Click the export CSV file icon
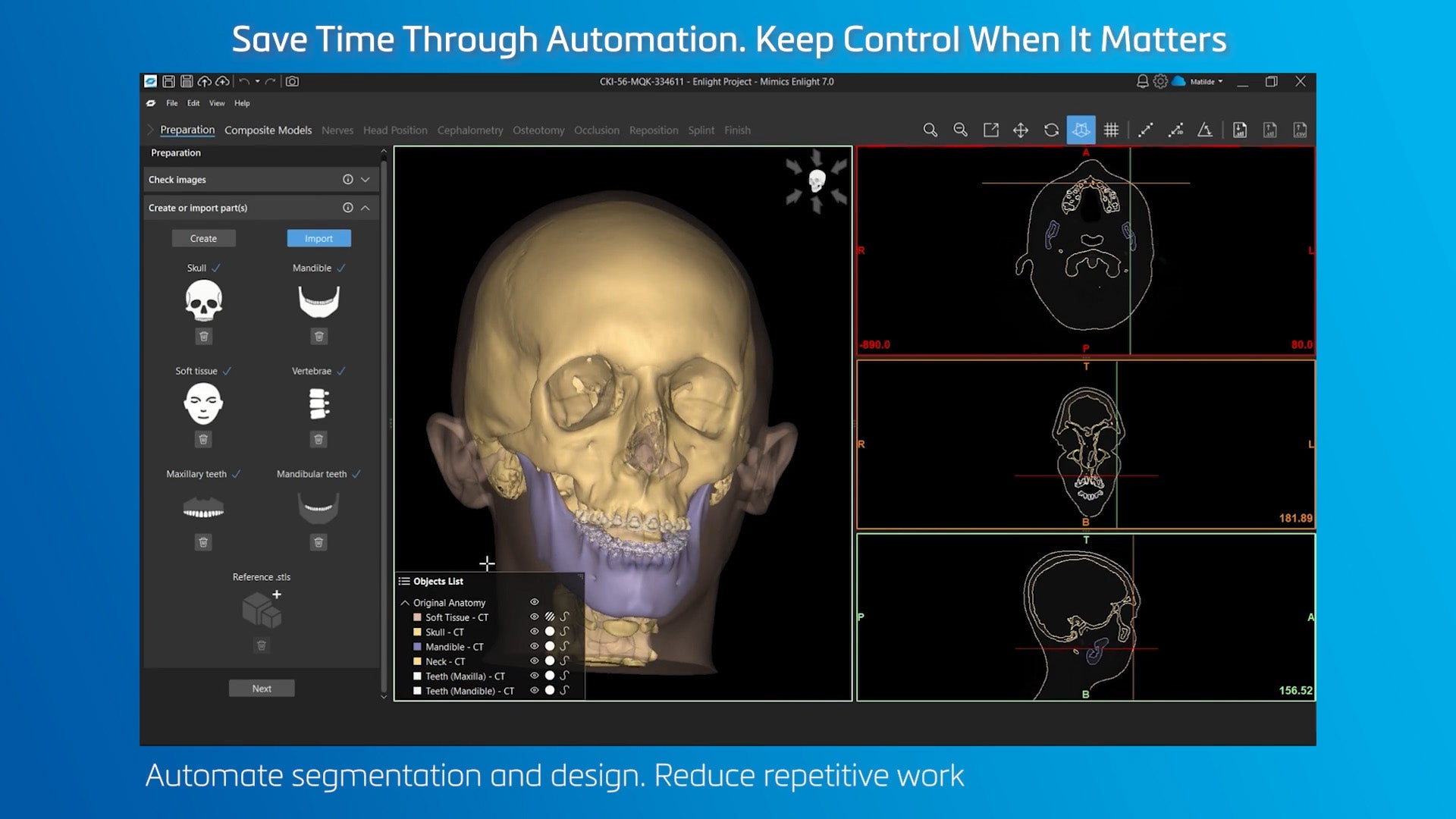The image size is (1456, 819). click(x=1300, y=130)
